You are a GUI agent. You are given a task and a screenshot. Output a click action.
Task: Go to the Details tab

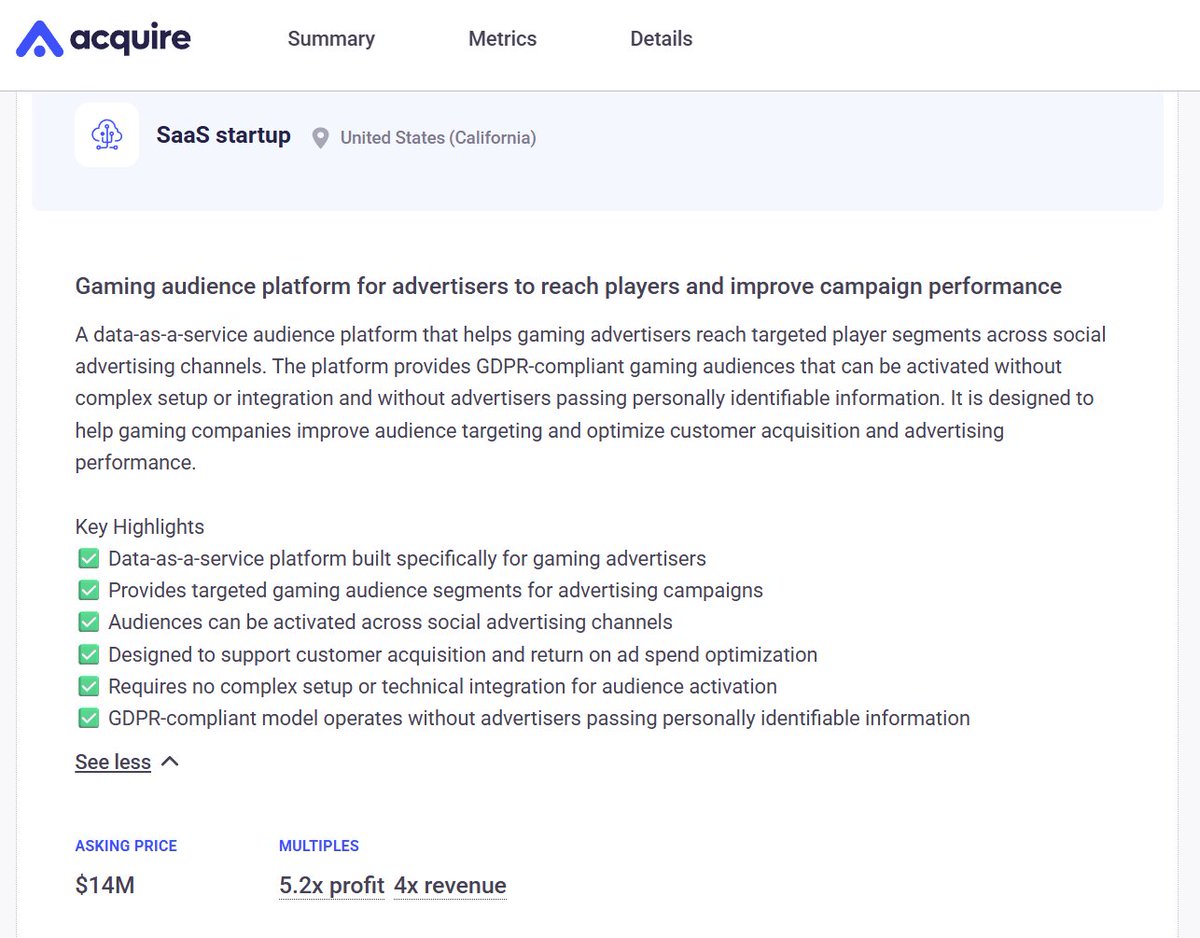(x=661, y=39)
